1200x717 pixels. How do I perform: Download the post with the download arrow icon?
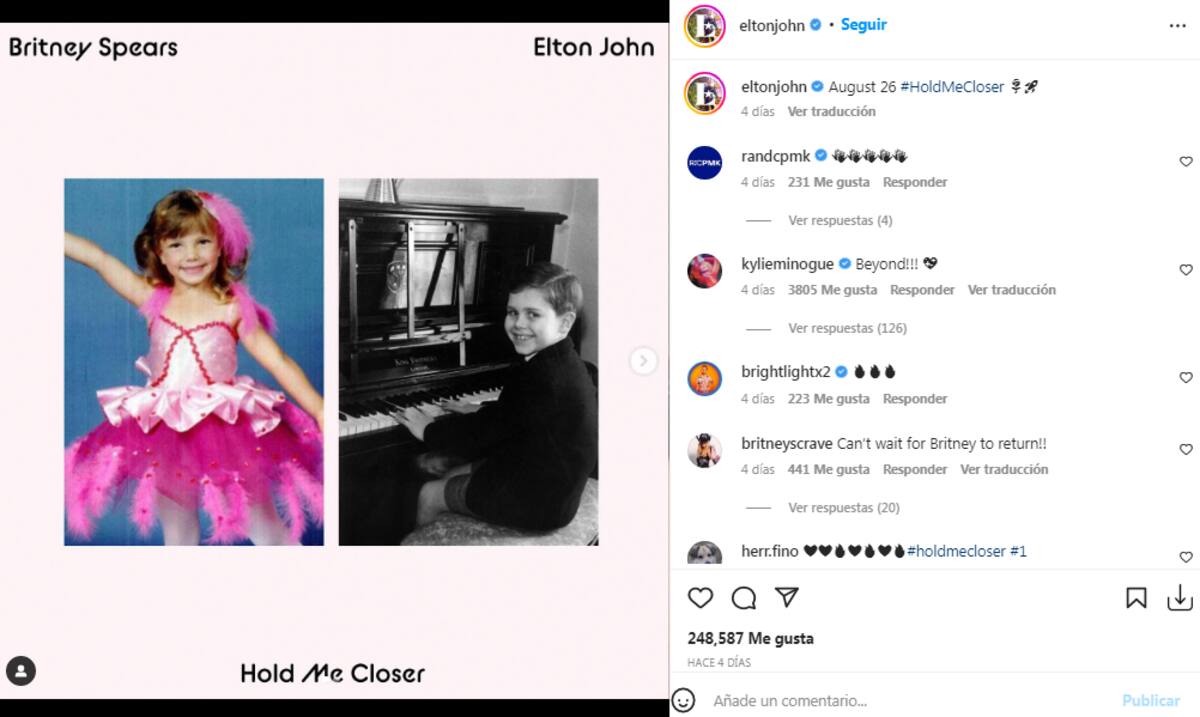(1180, 598)
